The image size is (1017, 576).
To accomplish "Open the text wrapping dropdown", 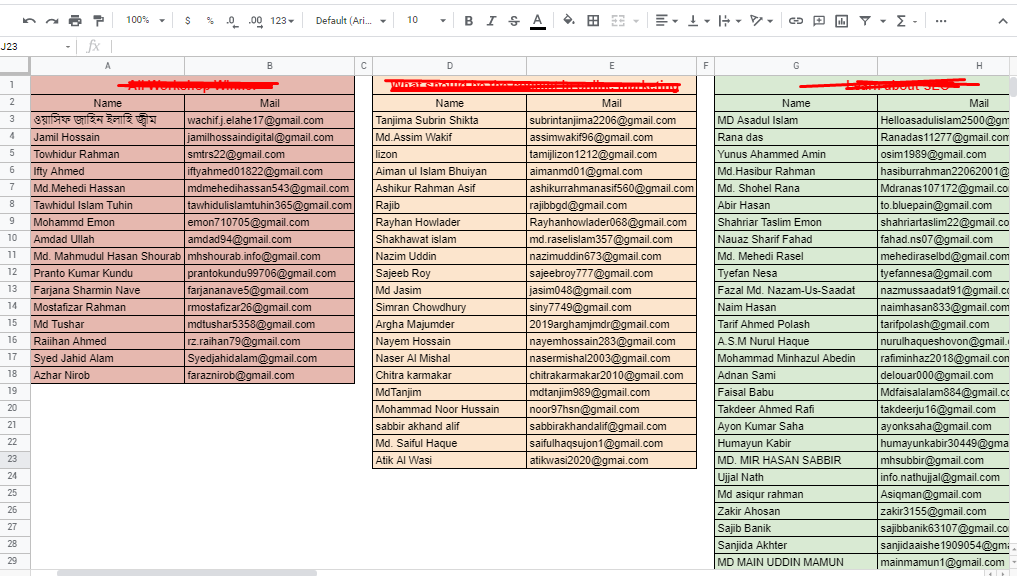I will [x=730, y=21].
